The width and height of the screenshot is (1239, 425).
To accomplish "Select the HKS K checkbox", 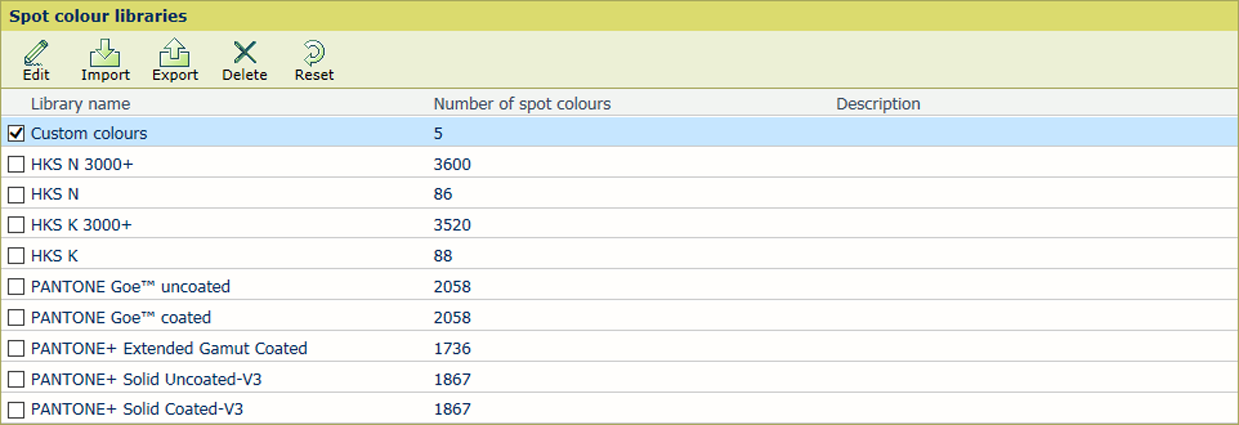I will 16,256.
